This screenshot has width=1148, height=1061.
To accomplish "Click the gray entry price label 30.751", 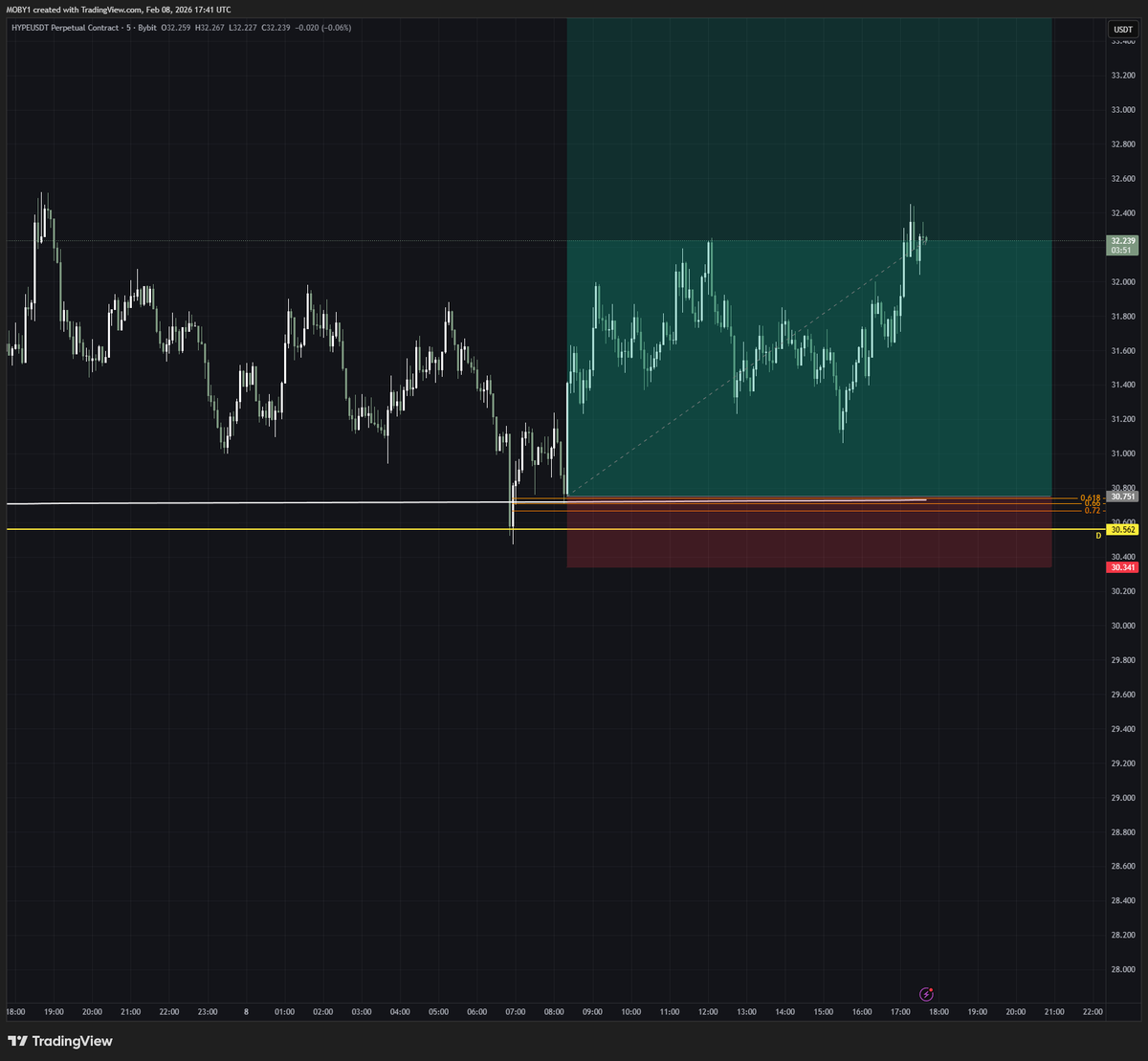I will pos(1122,497).
